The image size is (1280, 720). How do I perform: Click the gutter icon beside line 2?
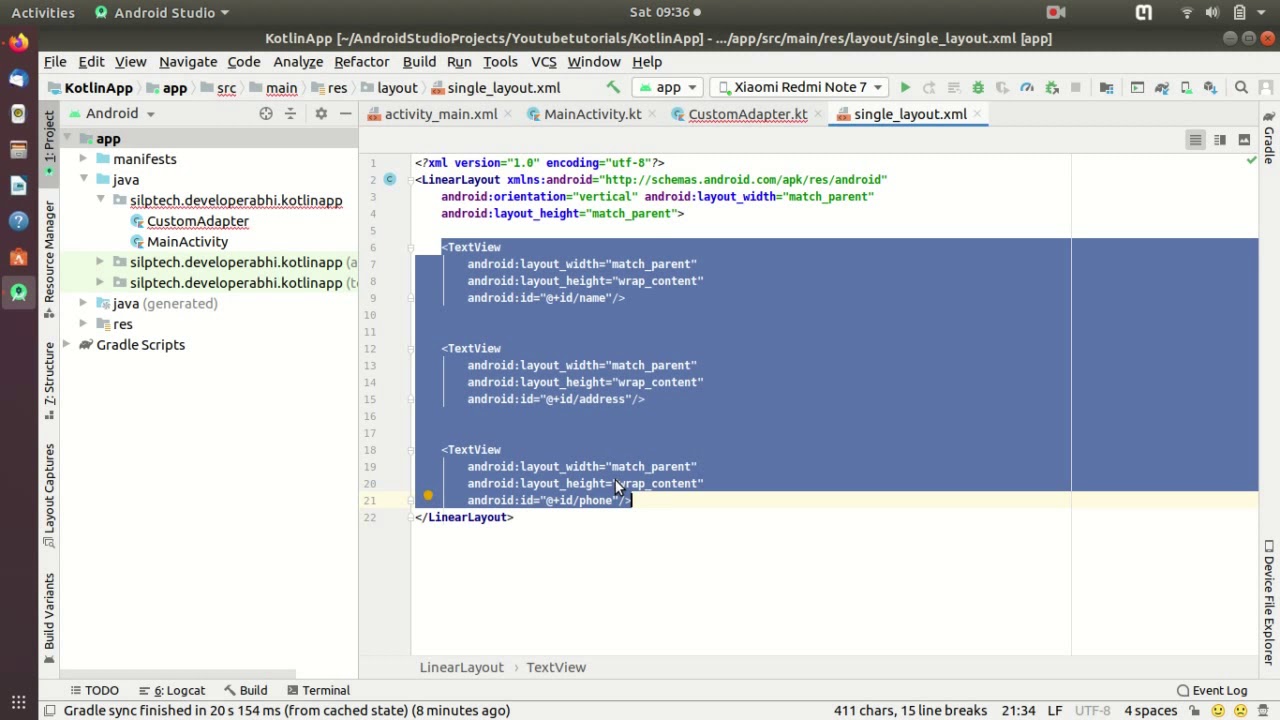click(x=390, y=179)
